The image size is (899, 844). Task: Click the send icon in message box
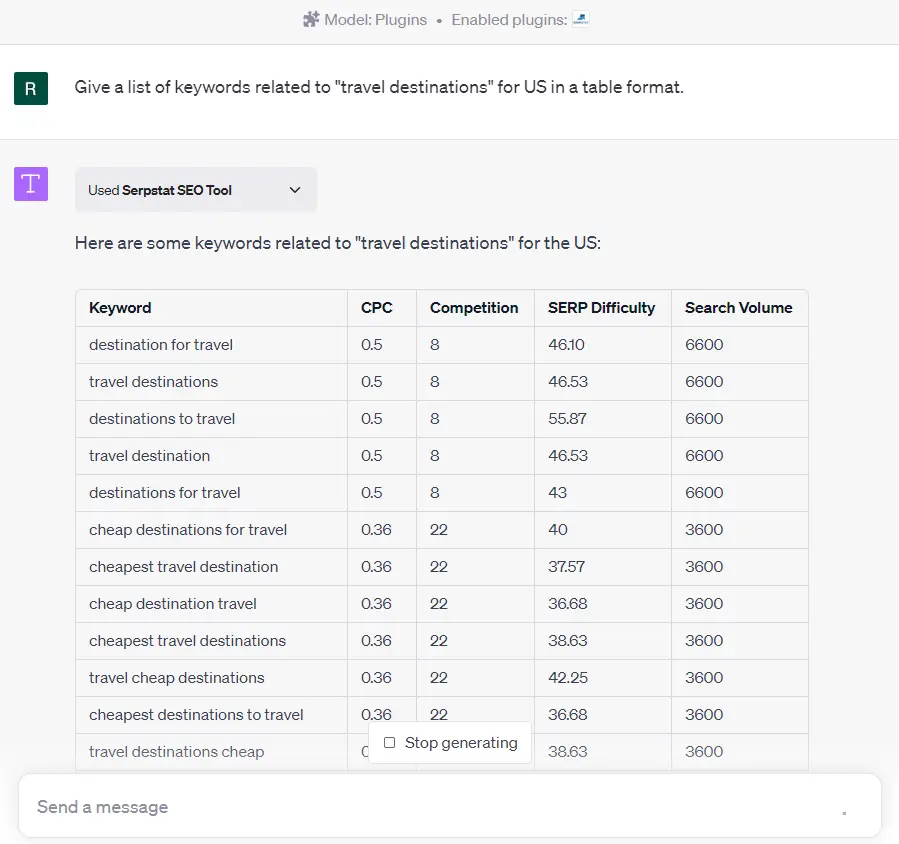coord(843,809)
